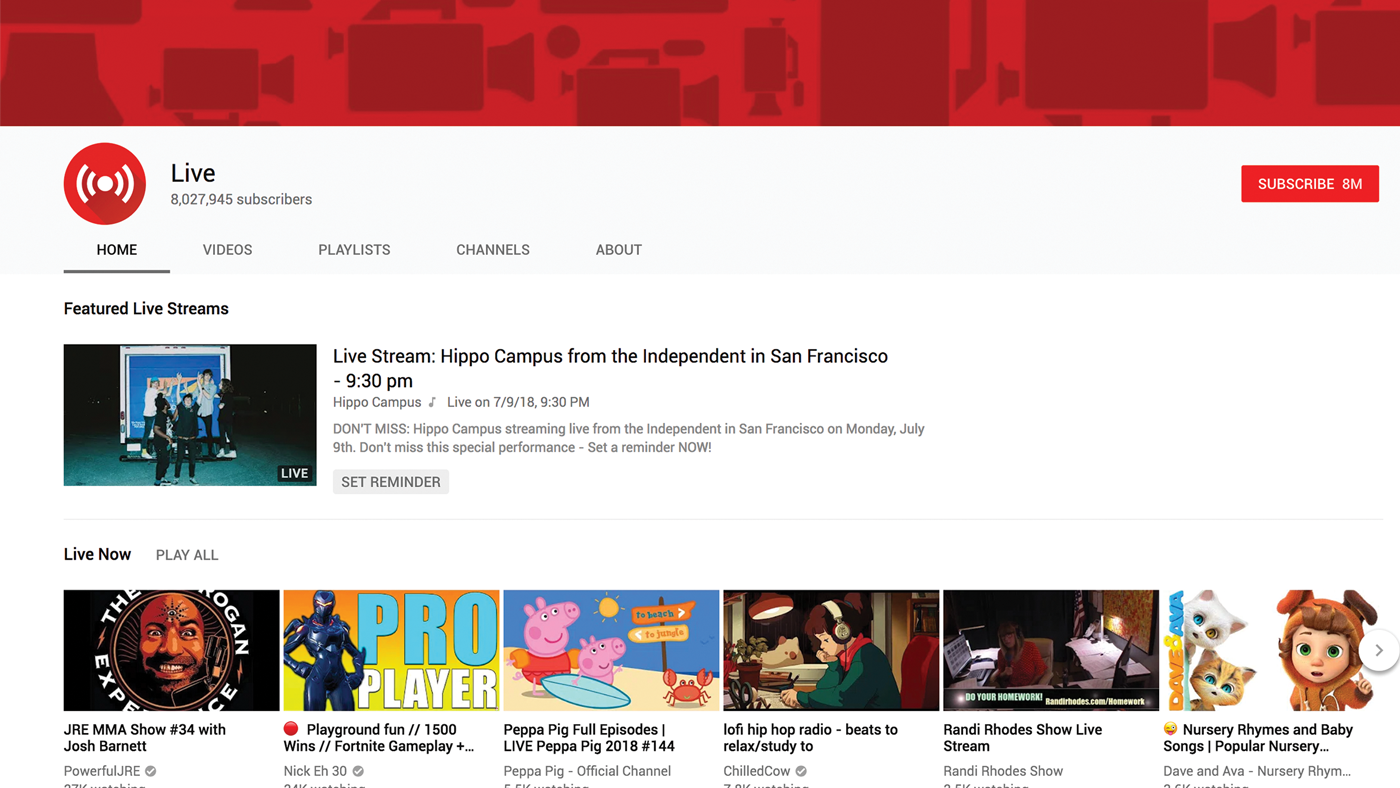Switch to the CHANNELS tab
Screen dimensions: 1400x788
pos(493,249)
